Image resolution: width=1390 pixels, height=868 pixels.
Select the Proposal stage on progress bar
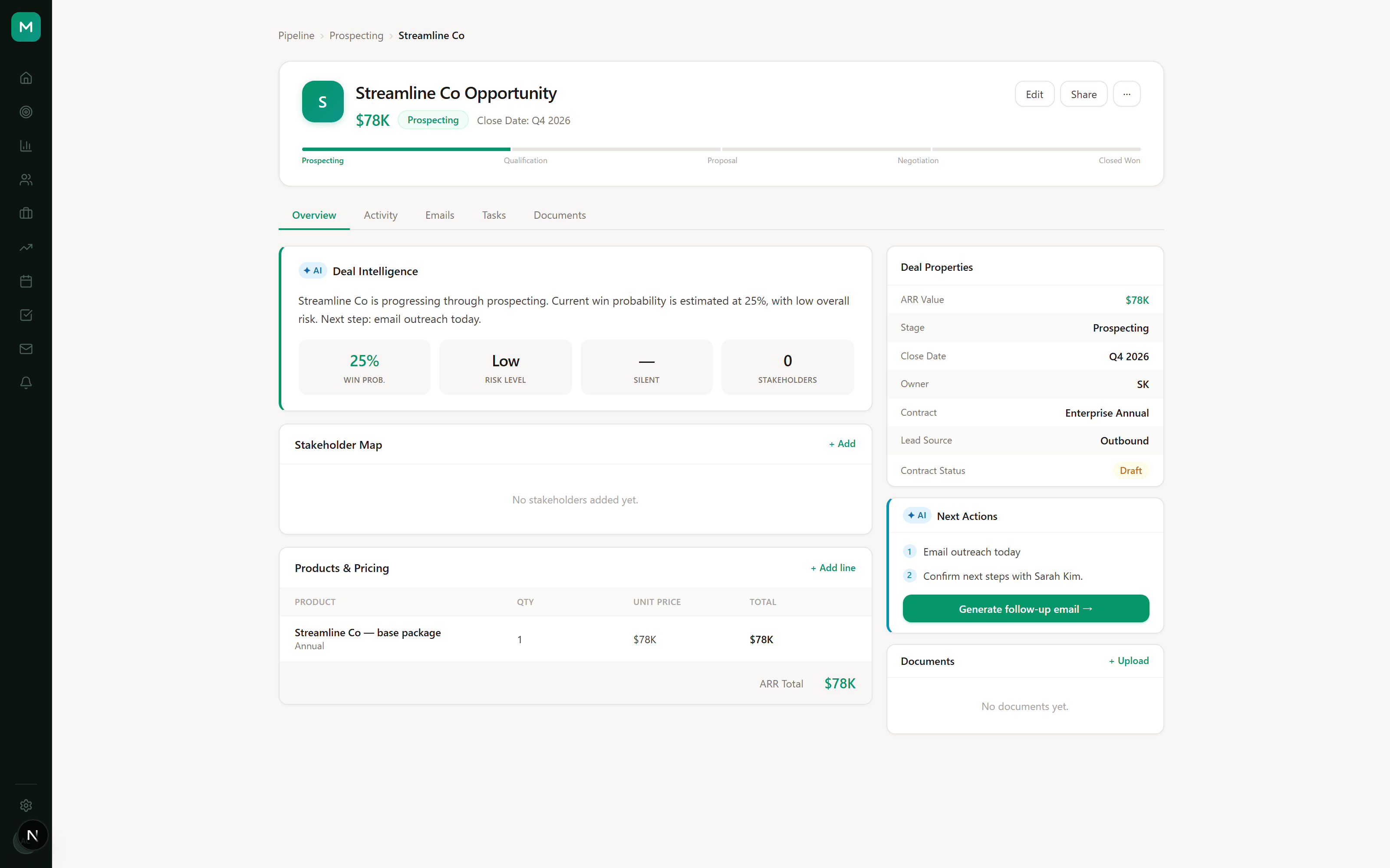[722, 161]
